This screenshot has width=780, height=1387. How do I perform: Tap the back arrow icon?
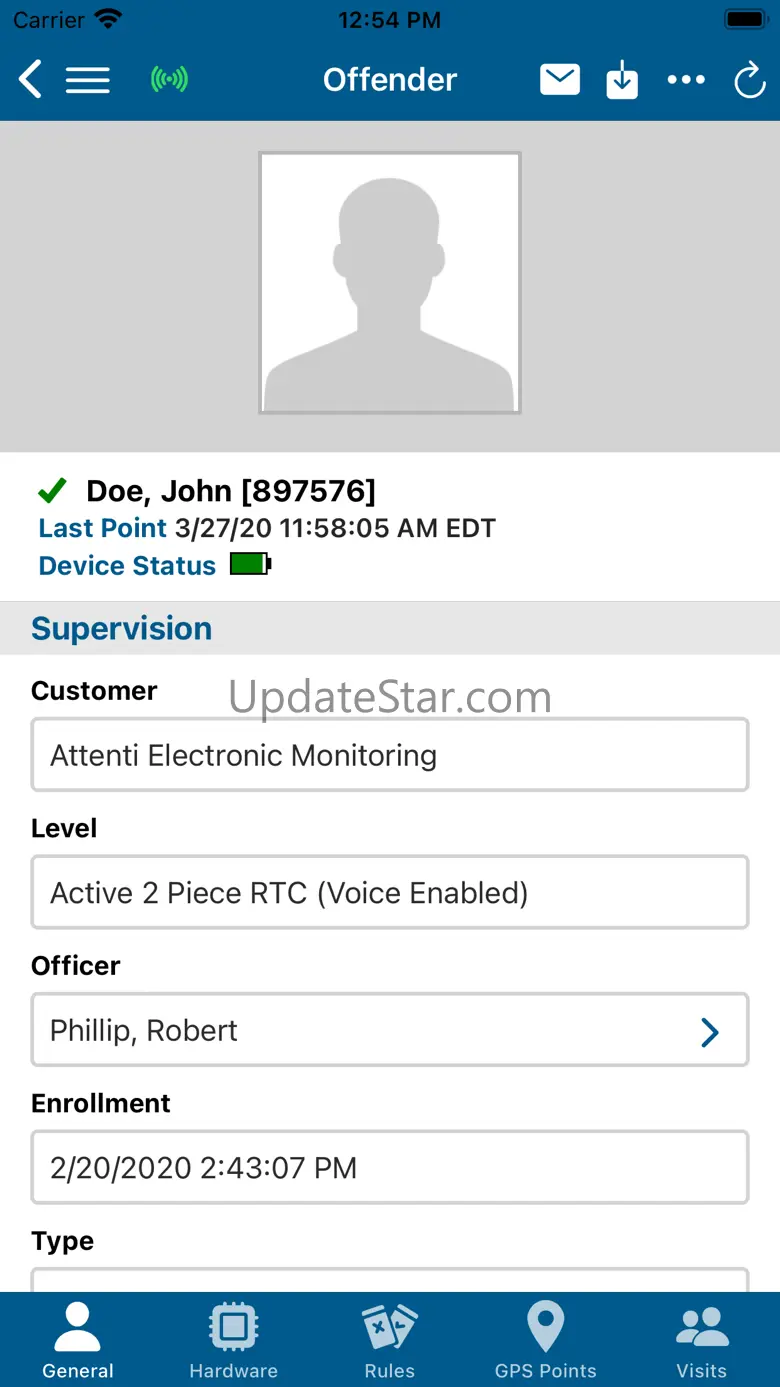point(31,80)
